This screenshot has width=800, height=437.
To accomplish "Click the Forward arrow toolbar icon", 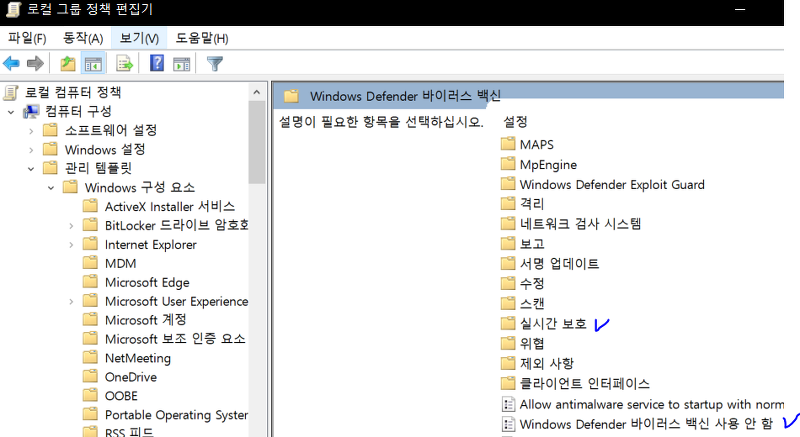I will click(x=35, y=64).
